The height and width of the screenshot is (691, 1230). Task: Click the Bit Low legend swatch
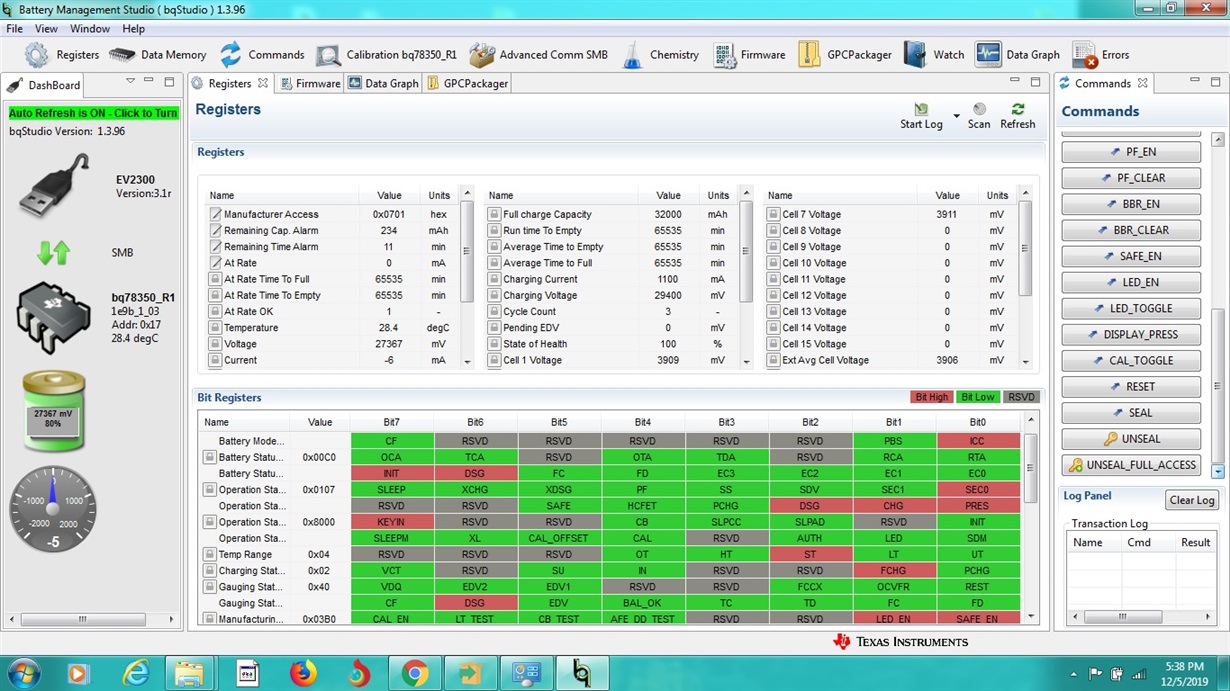click(x=977, y=397)
